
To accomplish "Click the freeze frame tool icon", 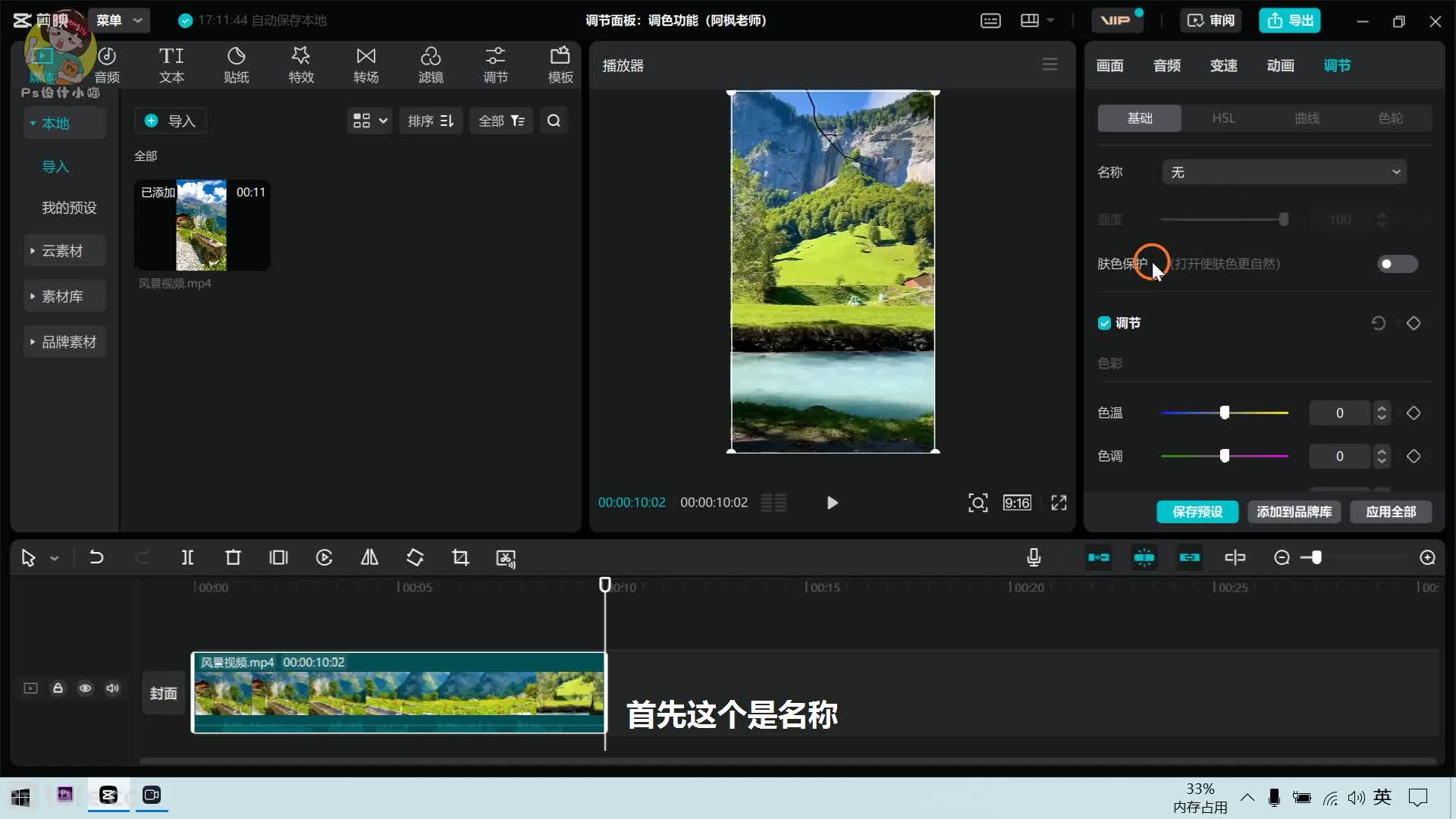I will (x=278, y=557).
